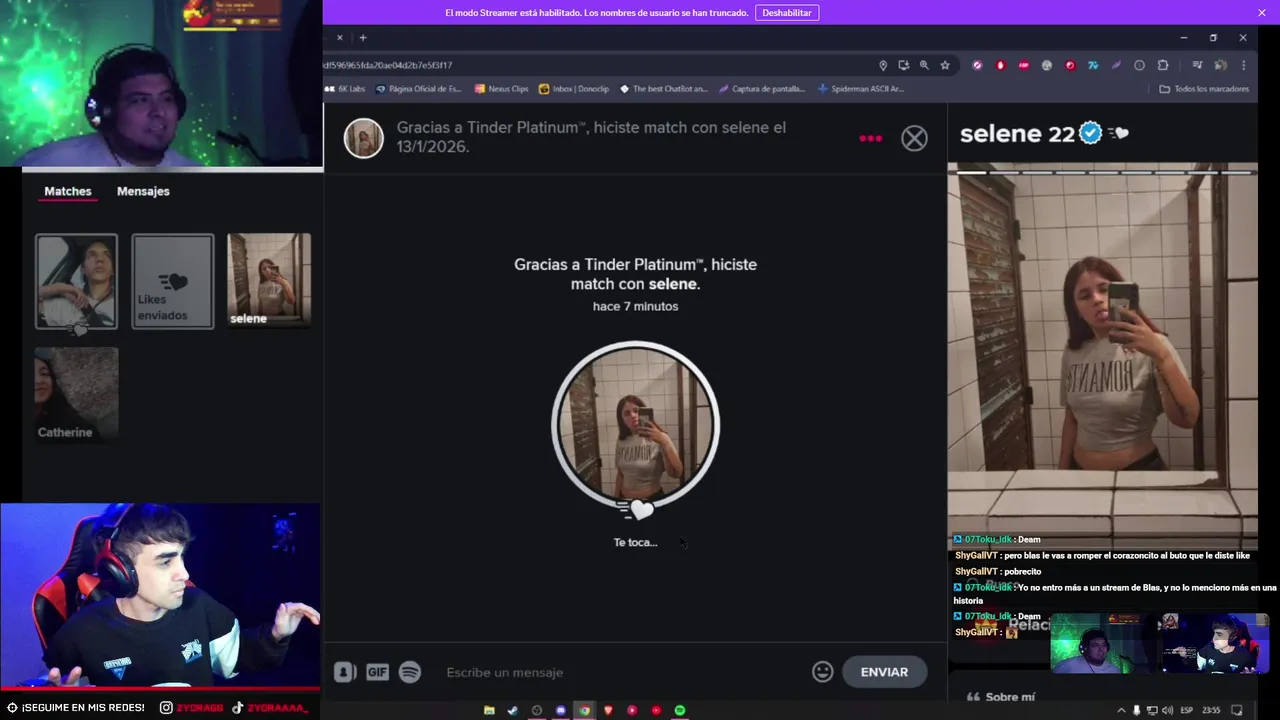The width and height of the screenshot is (1280, 720).
Task: Open Spotify from the taskbar
Action: click(680, 710)
